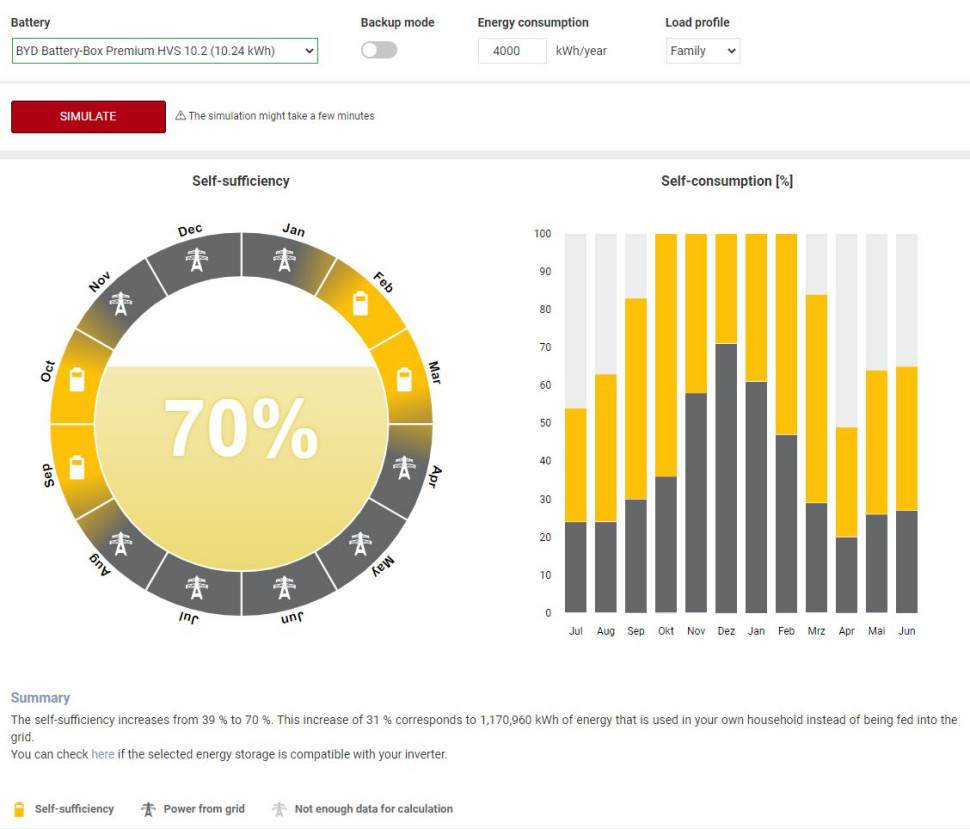Click the battery icon on the Mar segment
970x829 pixels.
(x=403, y=379)
